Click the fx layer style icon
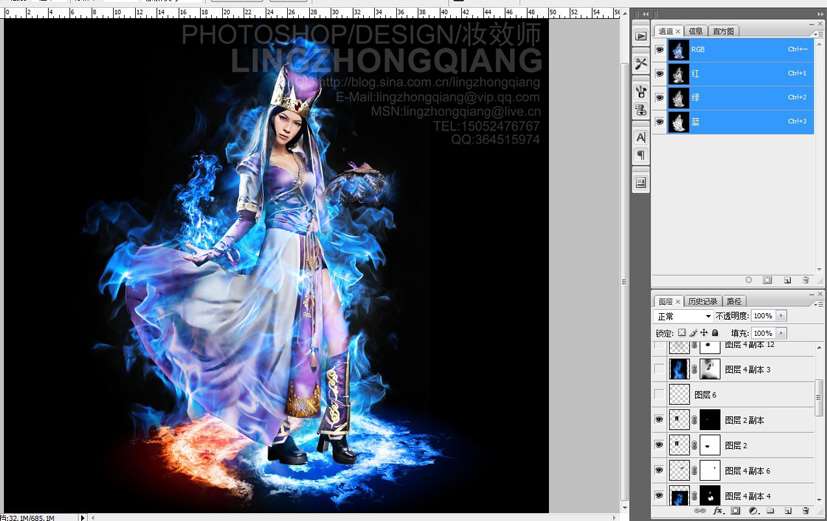The width and height of the screenshot is (827, 521). pos(717,510)
